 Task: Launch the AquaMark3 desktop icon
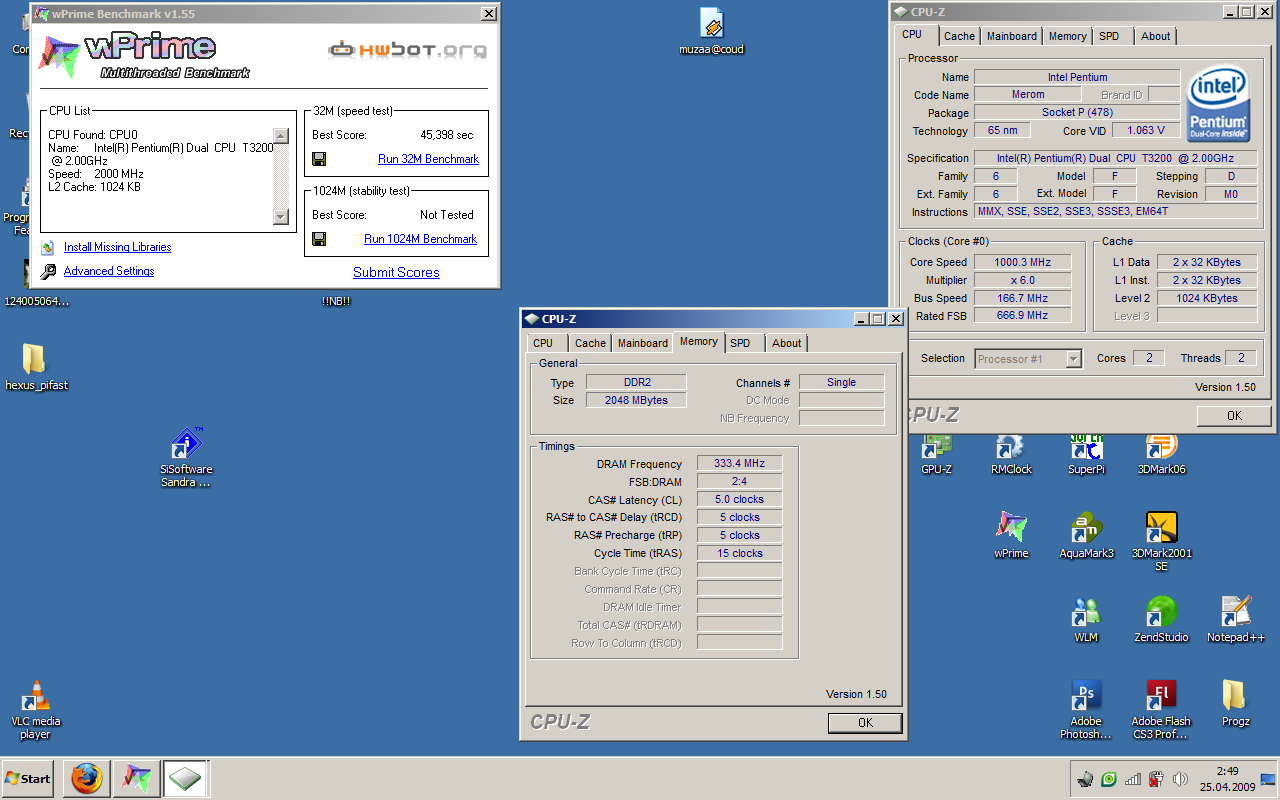(x=1086, y=535)
